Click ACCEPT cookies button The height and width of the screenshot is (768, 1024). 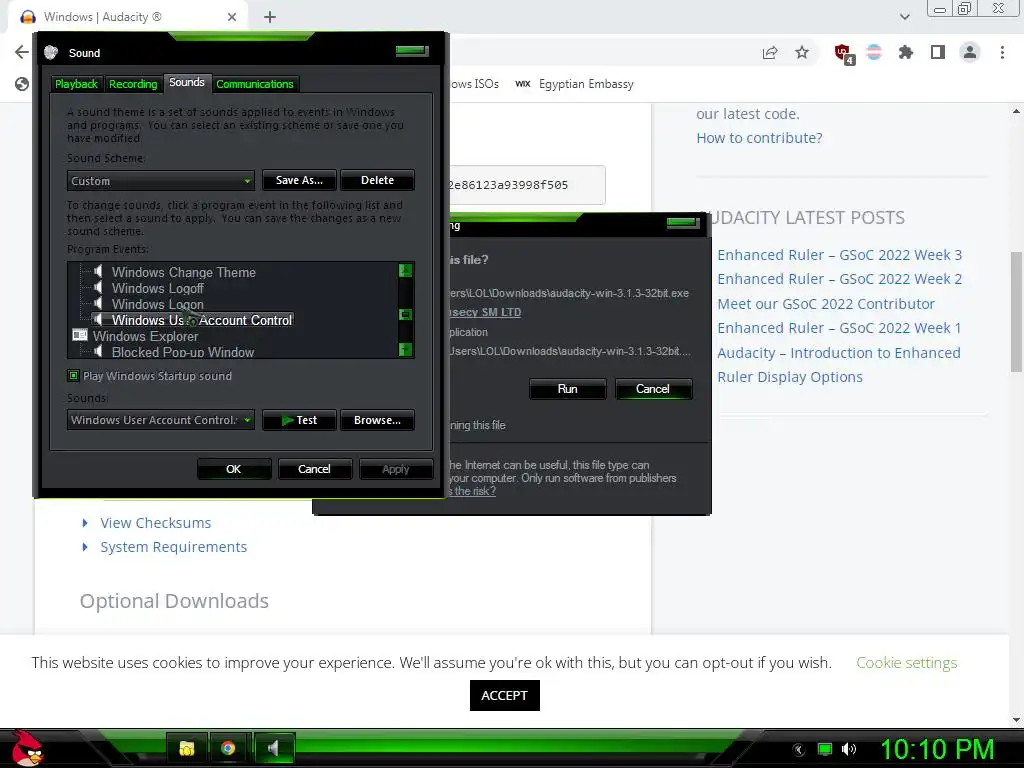504,696
